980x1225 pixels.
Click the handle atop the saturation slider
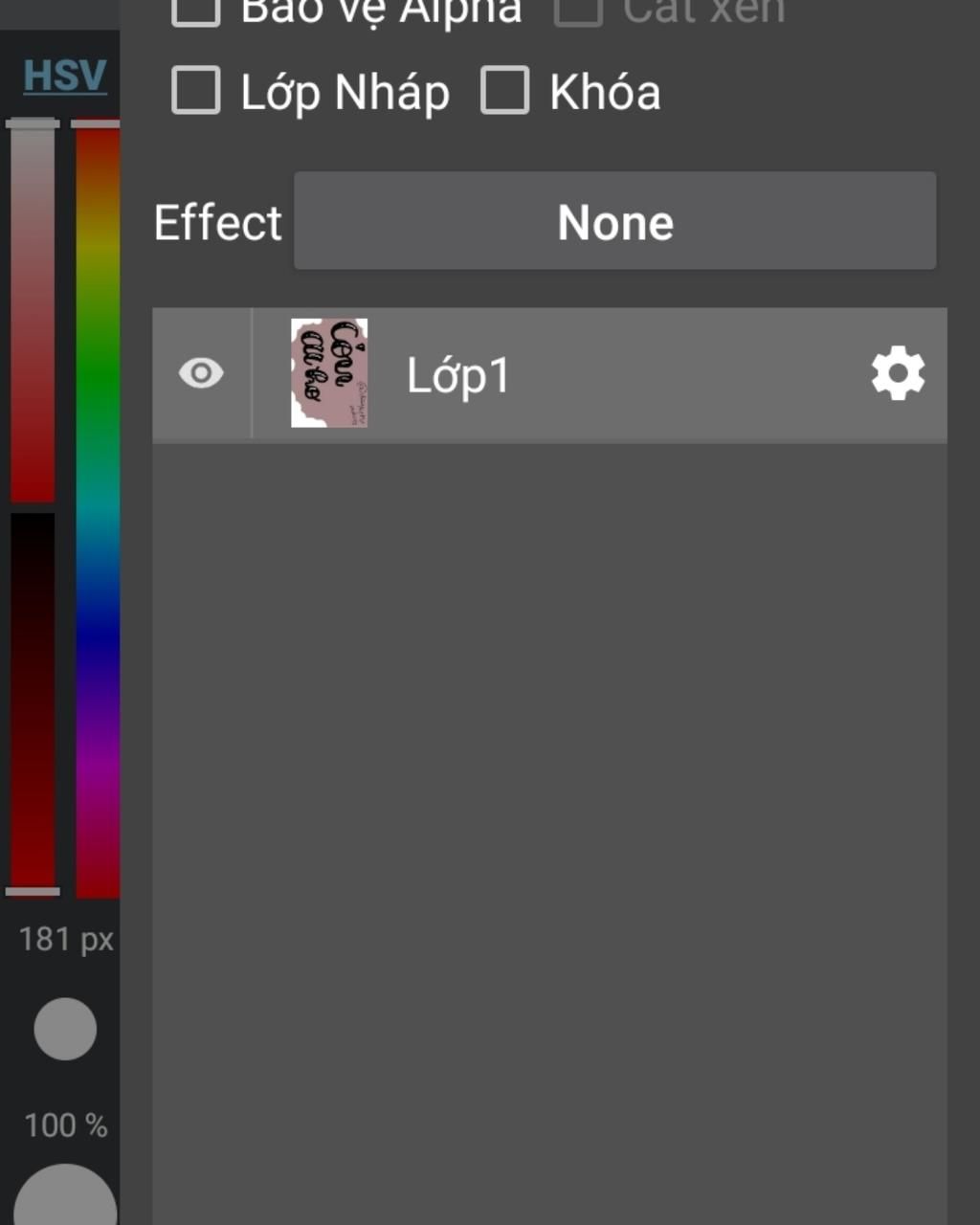(x=33, y=123)
